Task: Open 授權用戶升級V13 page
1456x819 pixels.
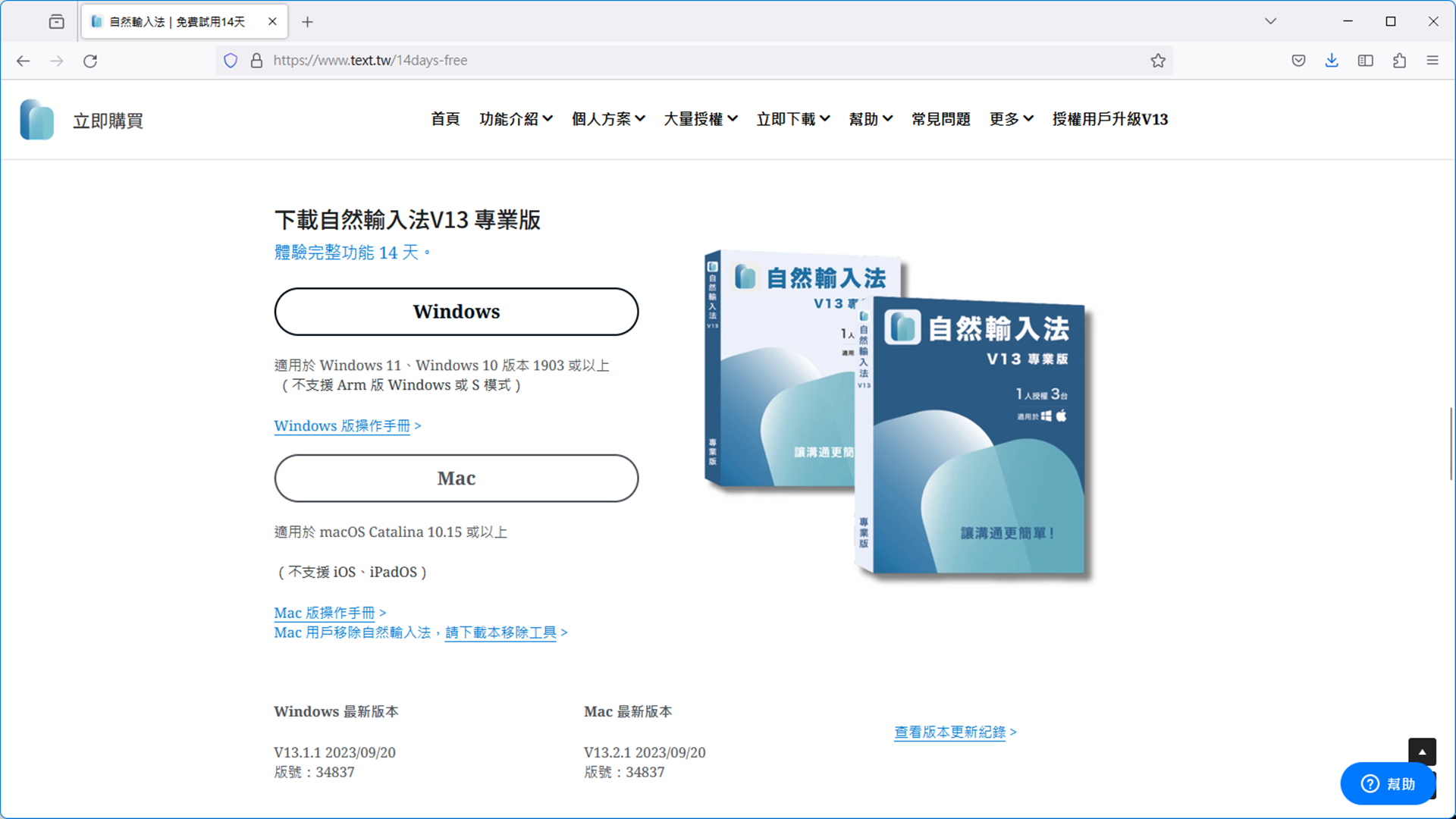Action: (x=1110, y=119)
